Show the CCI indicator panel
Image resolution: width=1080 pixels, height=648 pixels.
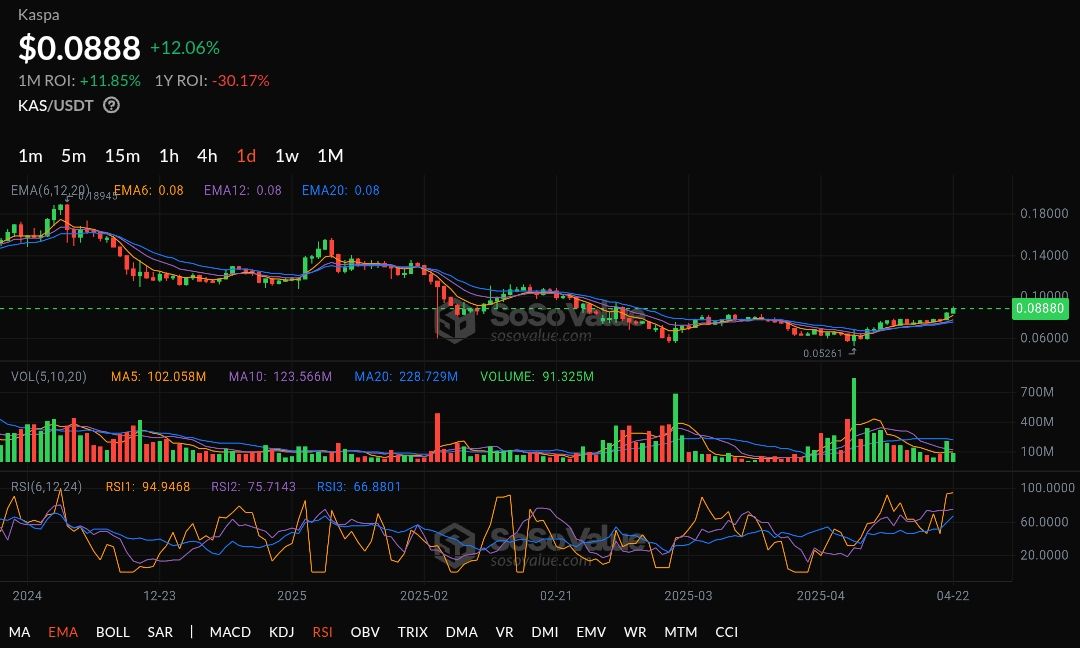coord(727,632)
